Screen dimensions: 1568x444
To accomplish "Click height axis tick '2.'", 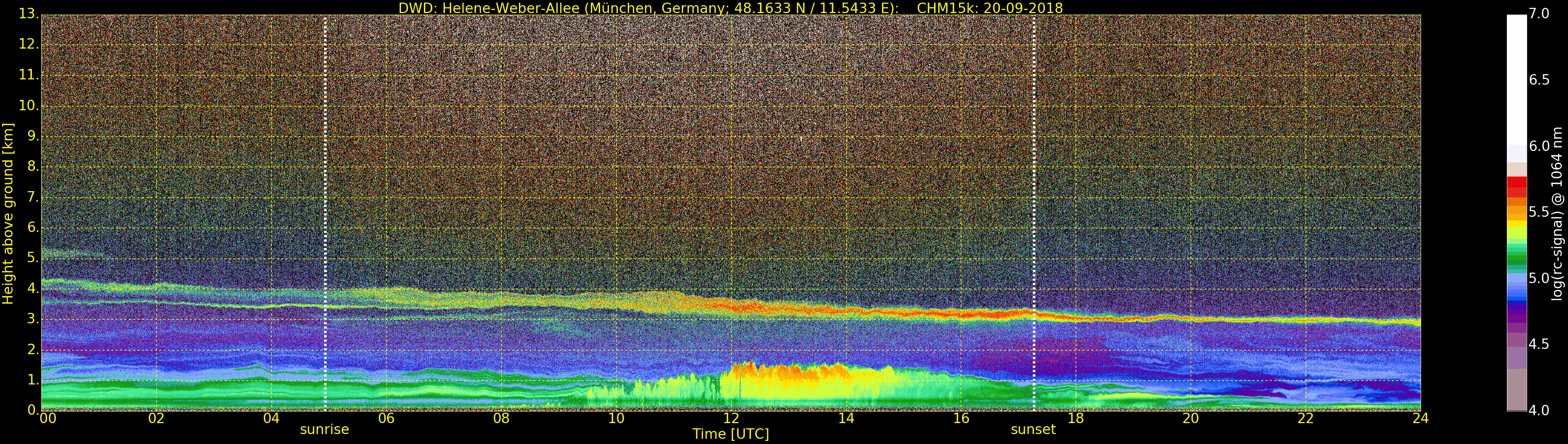I will (x=32, y=349).
